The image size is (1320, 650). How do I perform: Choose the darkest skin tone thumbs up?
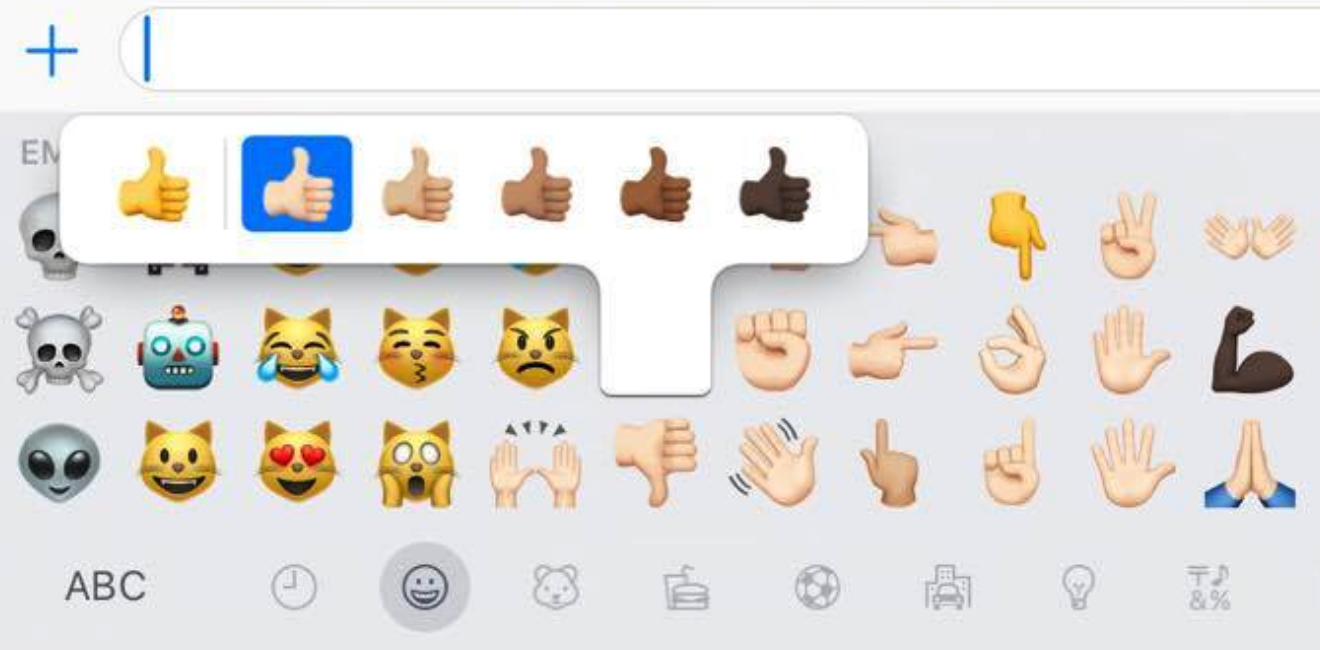774,185
